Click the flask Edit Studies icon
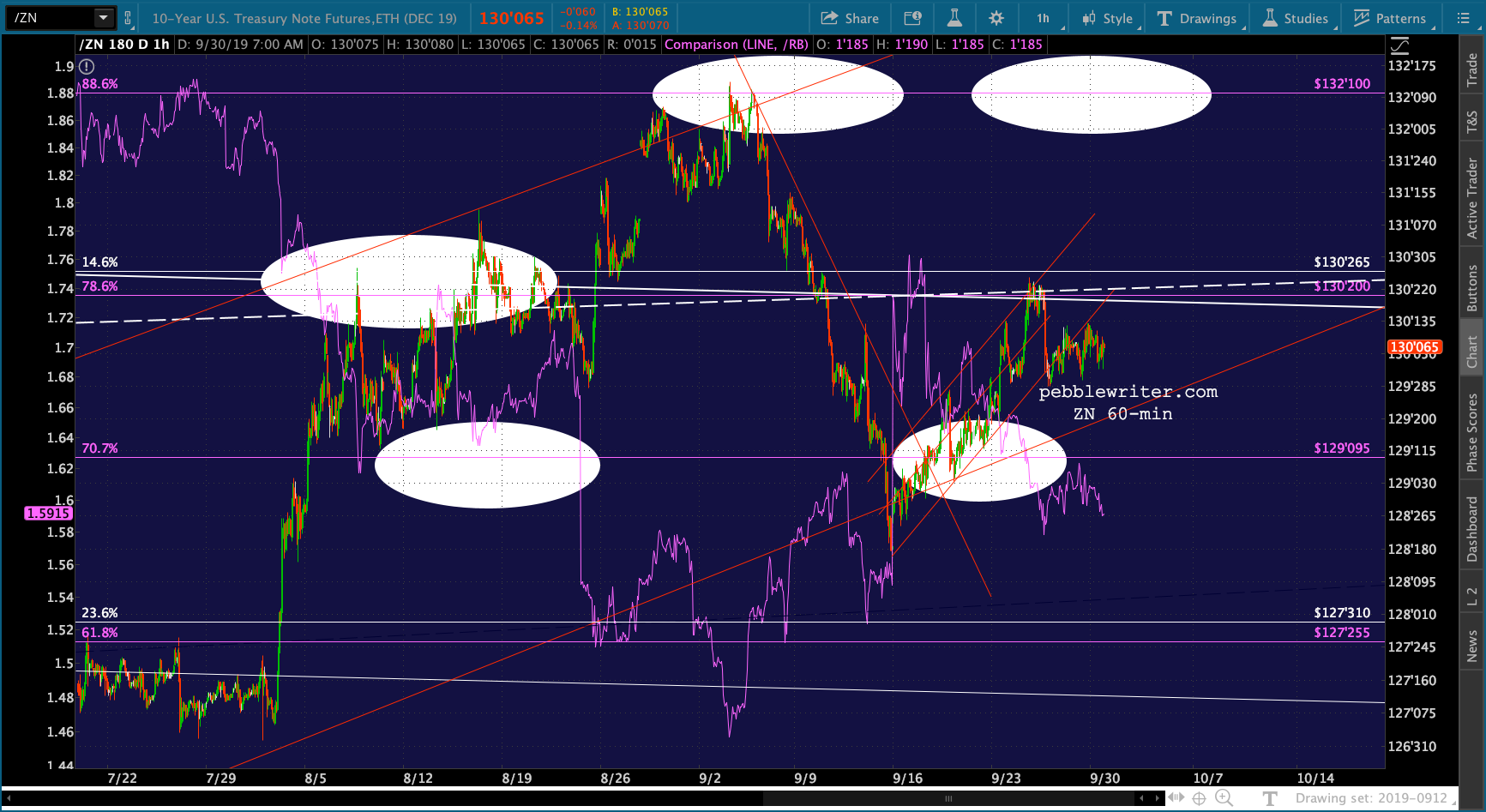 954,18
